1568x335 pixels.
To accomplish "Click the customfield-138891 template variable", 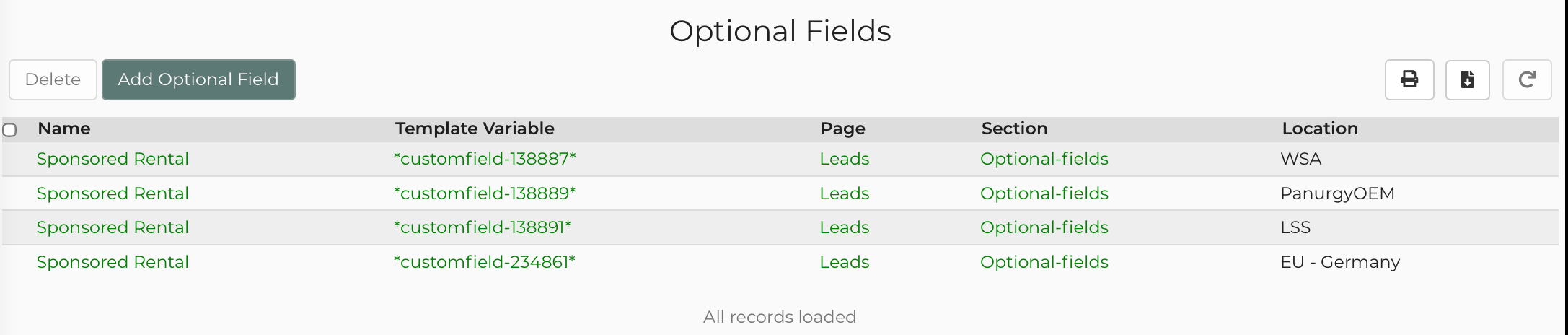I will (x=483, y=227).
